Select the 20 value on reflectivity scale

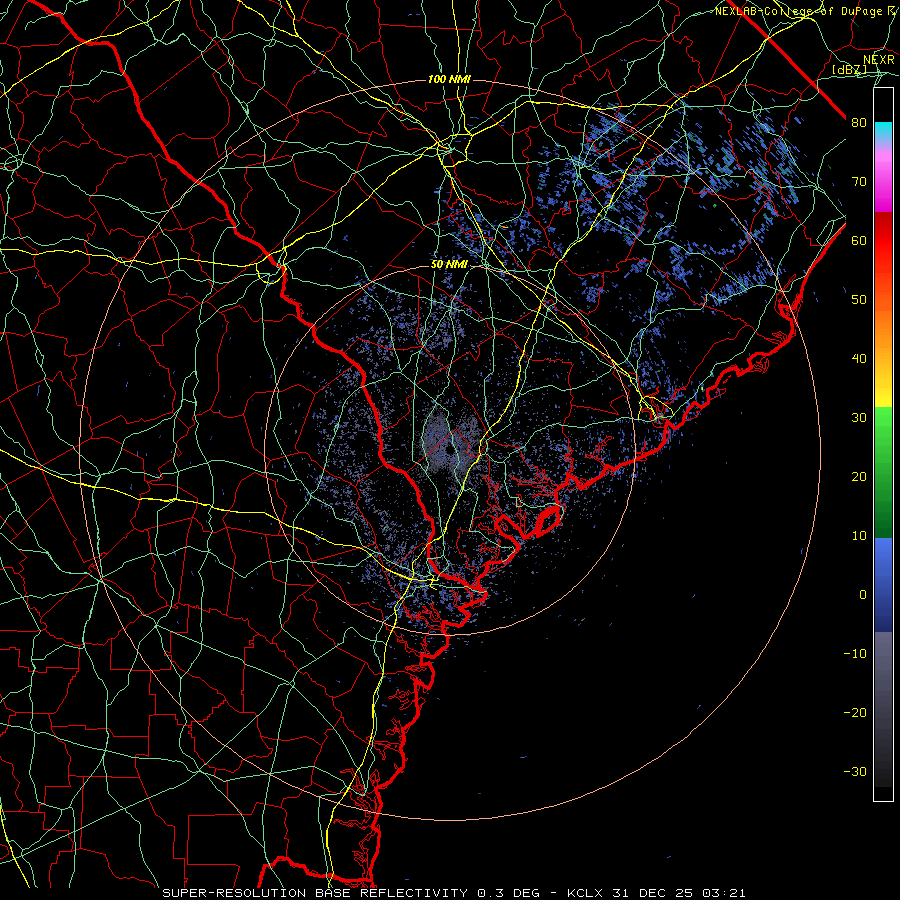point(859,476)
